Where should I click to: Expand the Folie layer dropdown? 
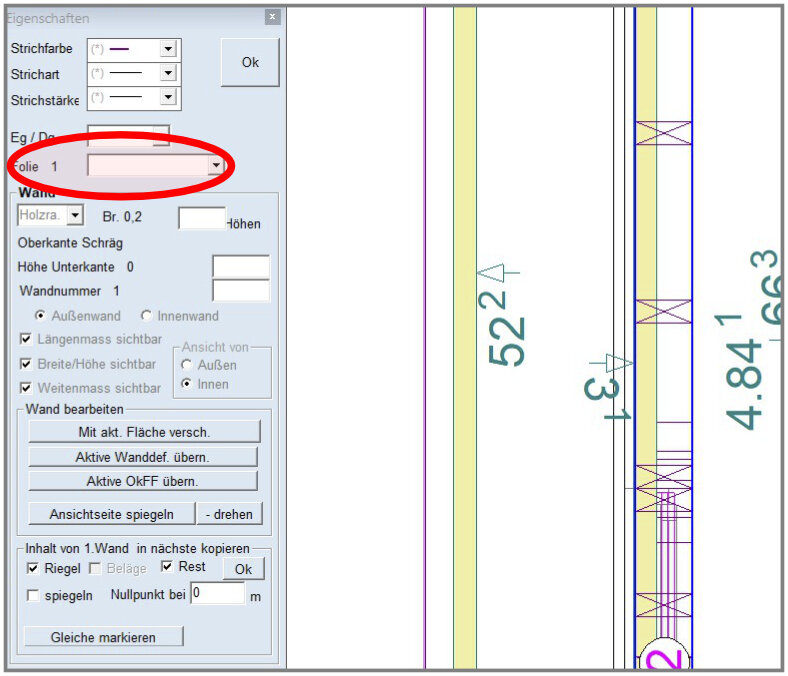215,166
